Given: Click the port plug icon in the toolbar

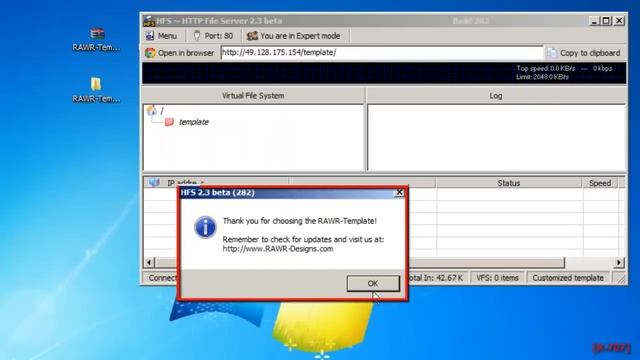Looking at the screenshot, I should (197, 36).
